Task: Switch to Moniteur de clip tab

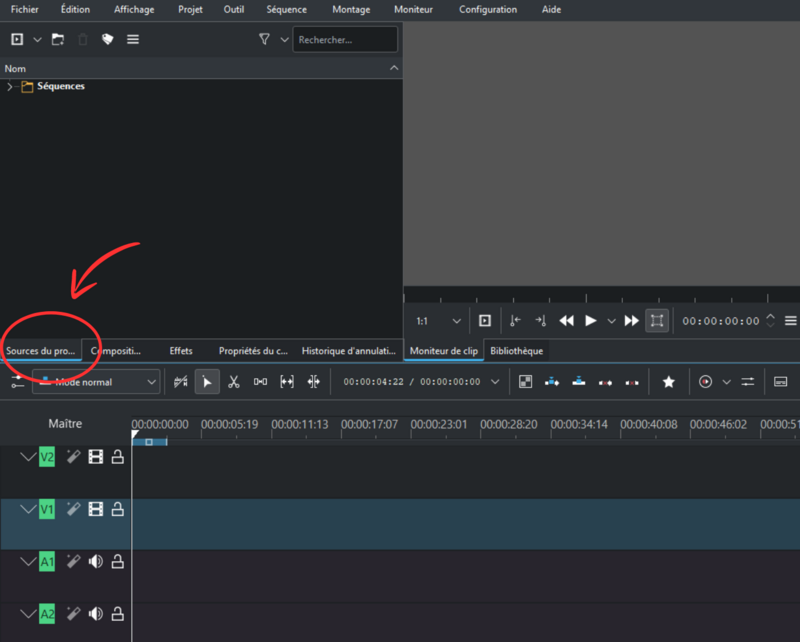Action: click(443, 351)
